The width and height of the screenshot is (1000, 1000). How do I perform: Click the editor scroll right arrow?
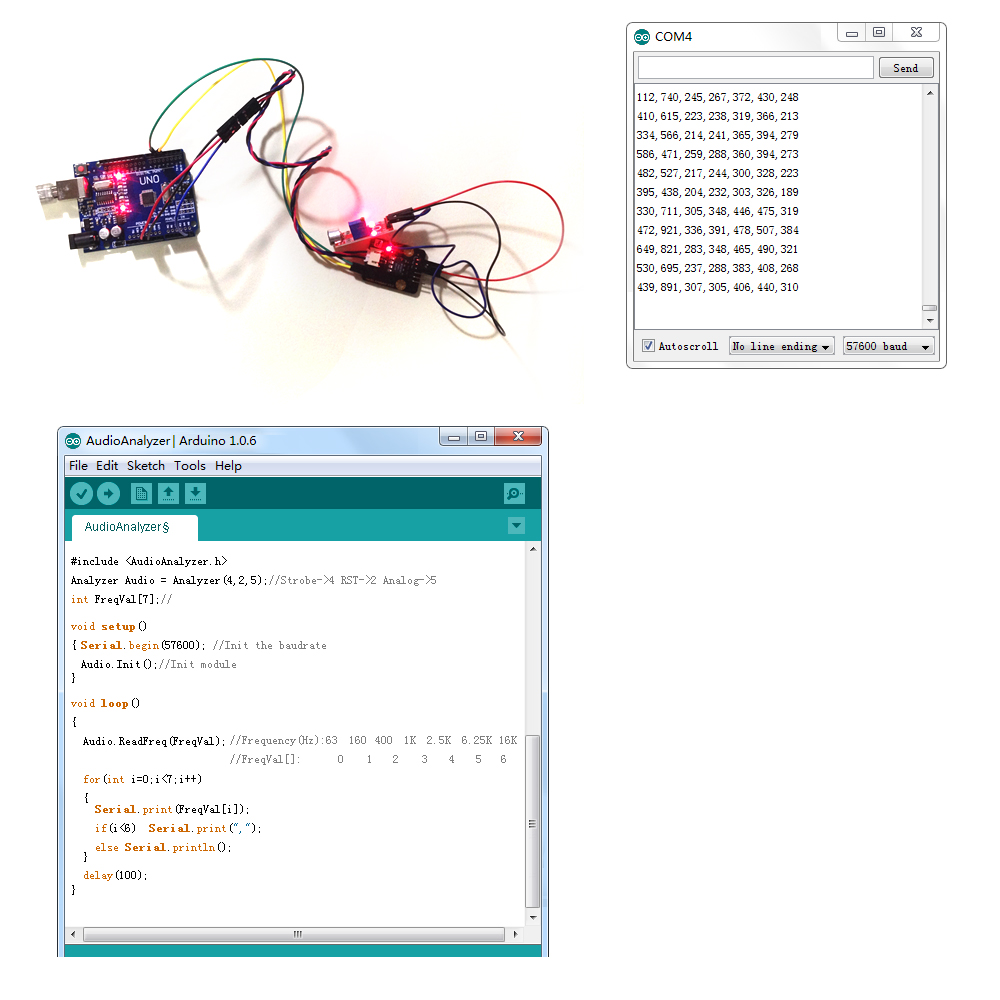tap(515, 934)
